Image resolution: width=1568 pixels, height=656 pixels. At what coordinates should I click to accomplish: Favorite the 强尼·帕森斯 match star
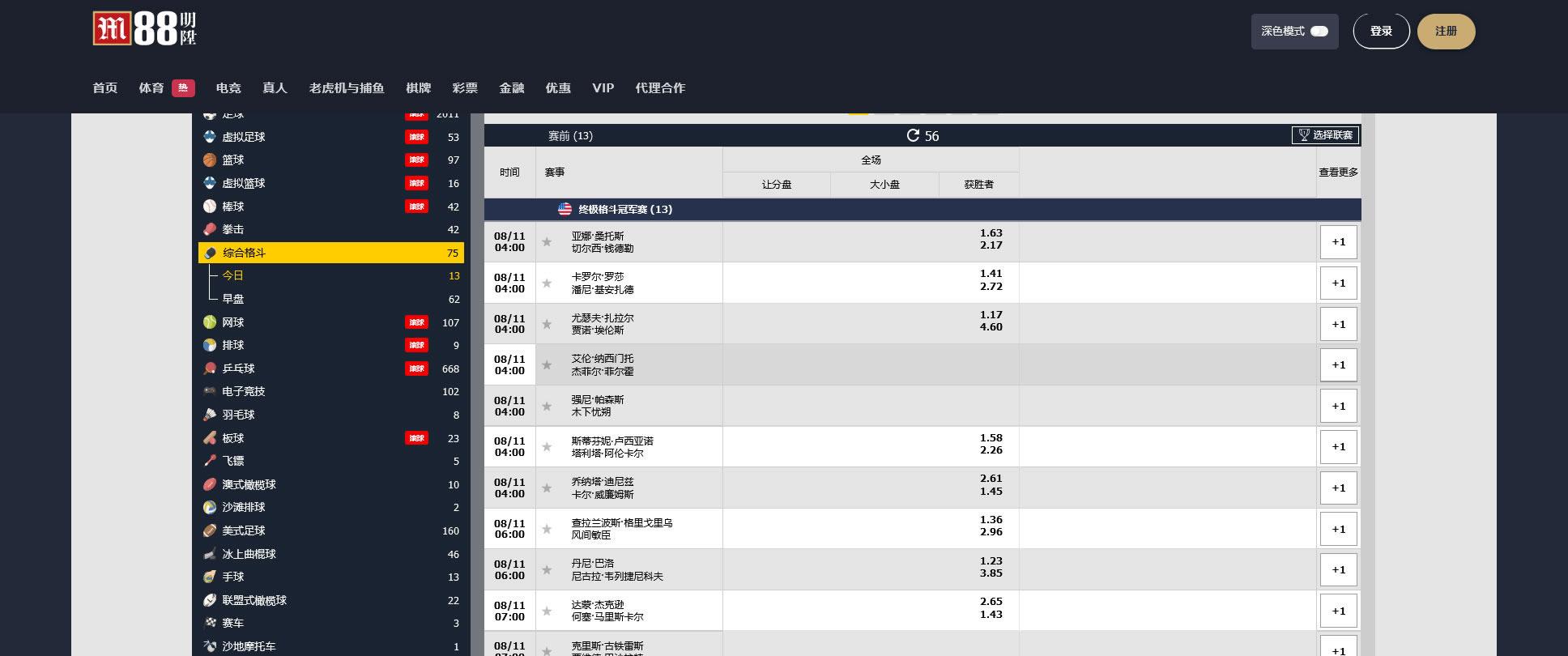point(548,407)
